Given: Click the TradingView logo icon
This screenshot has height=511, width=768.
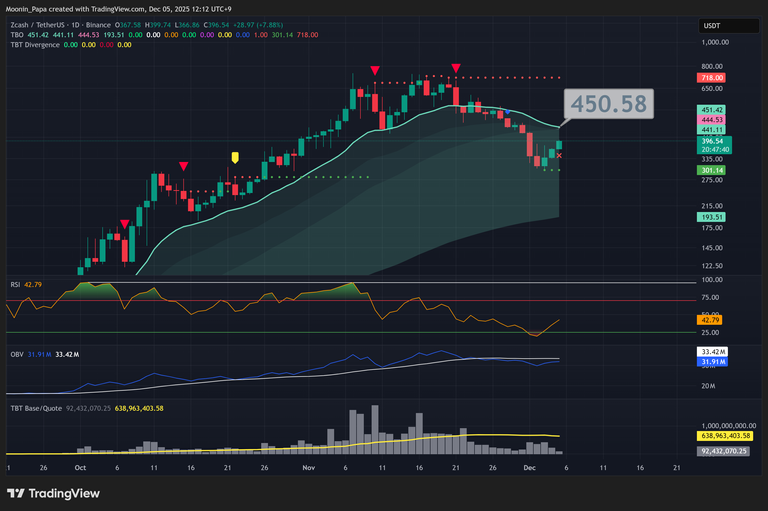Looking at the screenshot, I should (17, 493).
